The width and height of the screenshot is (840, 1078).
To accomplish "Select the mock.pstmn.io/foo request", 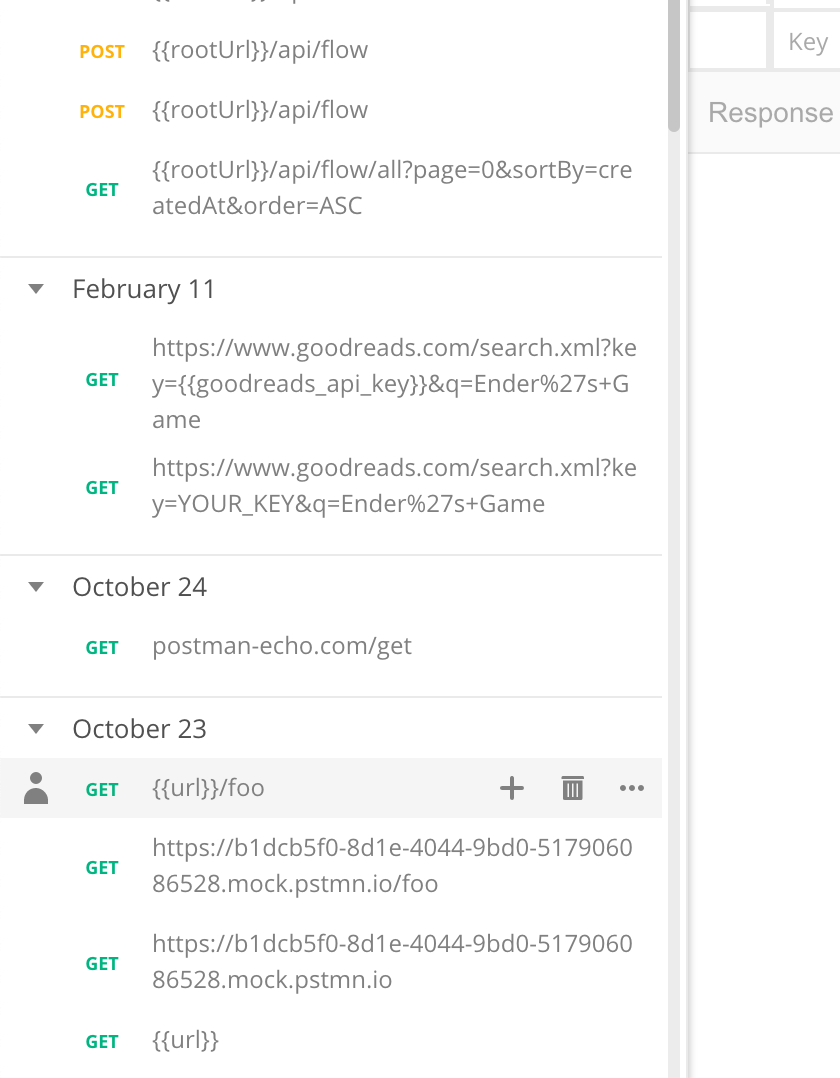I will coord(390,865).
